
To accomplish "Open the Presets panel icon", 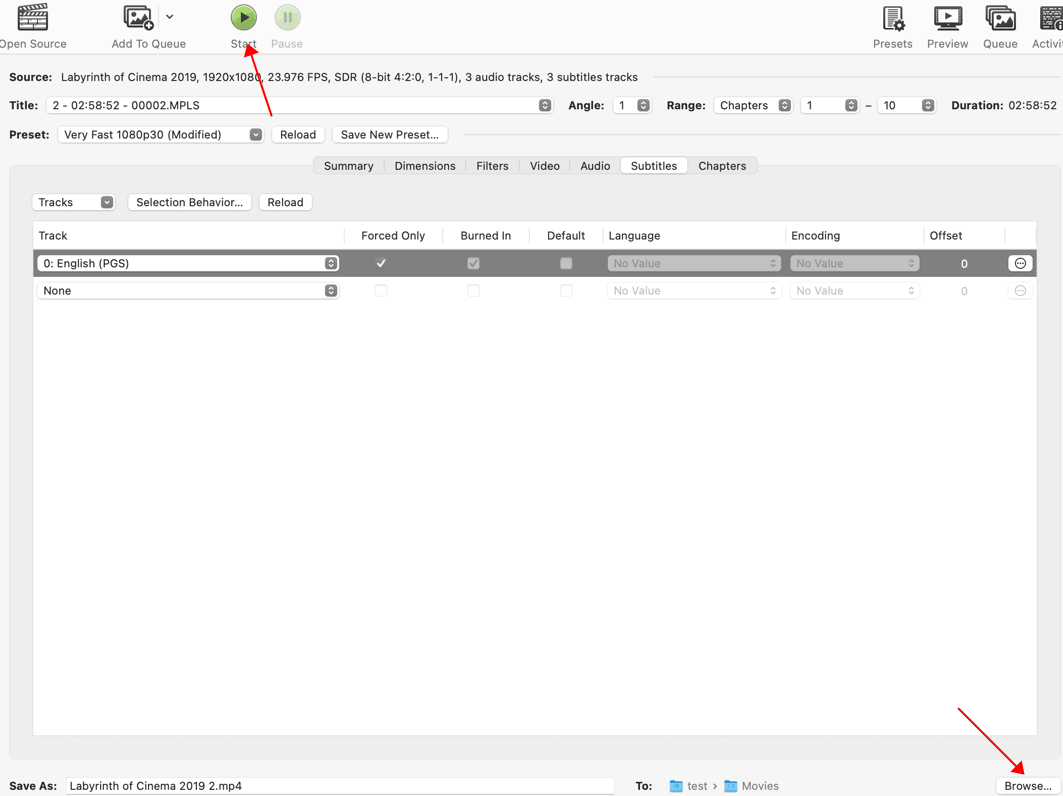I will (x=893, y=18).
